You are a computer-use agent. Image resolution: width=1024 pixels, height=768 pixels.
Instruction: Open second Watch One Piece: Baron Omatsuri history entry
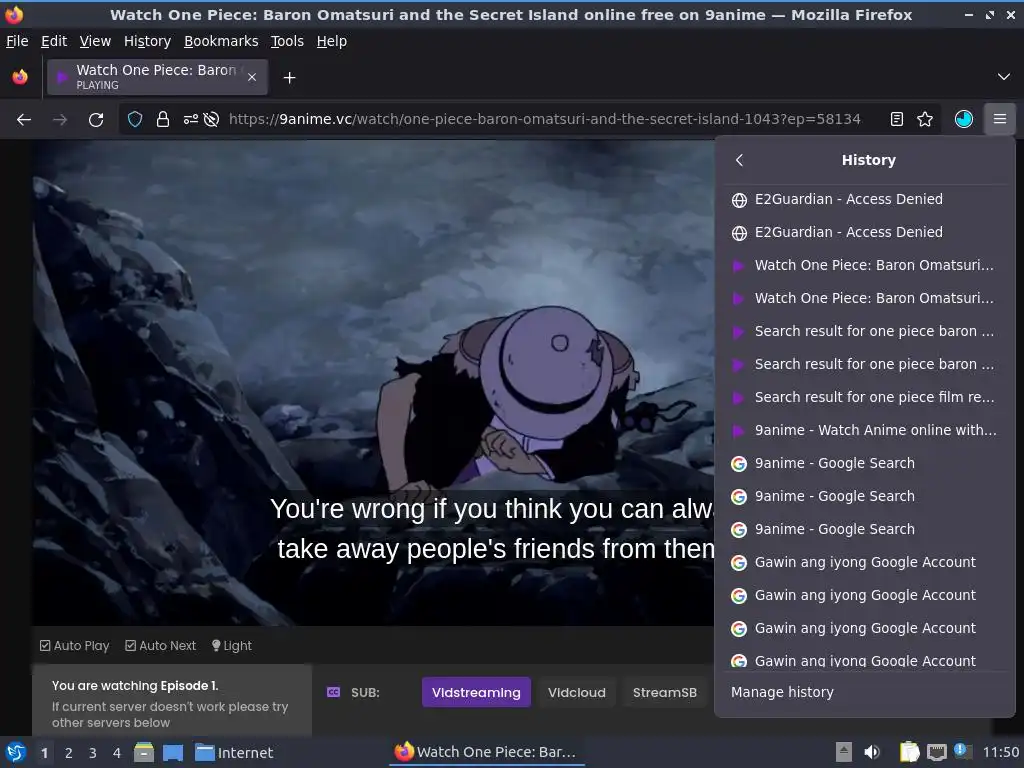click(865, 298)
